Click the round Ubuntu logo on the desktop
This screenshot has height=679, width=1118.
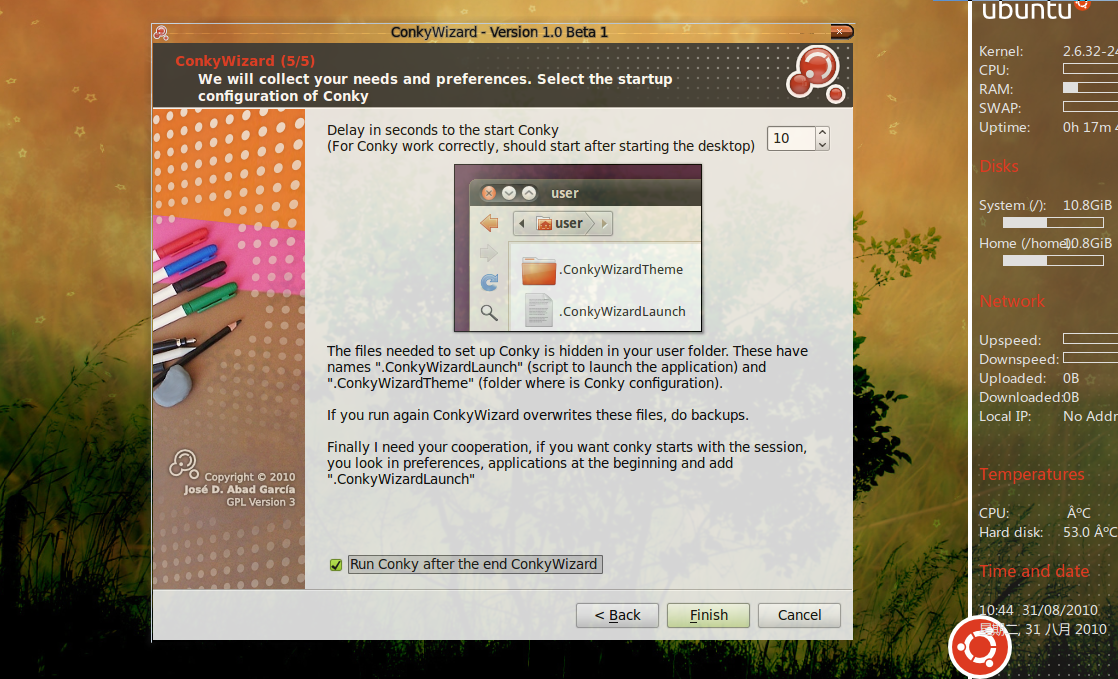980,646
